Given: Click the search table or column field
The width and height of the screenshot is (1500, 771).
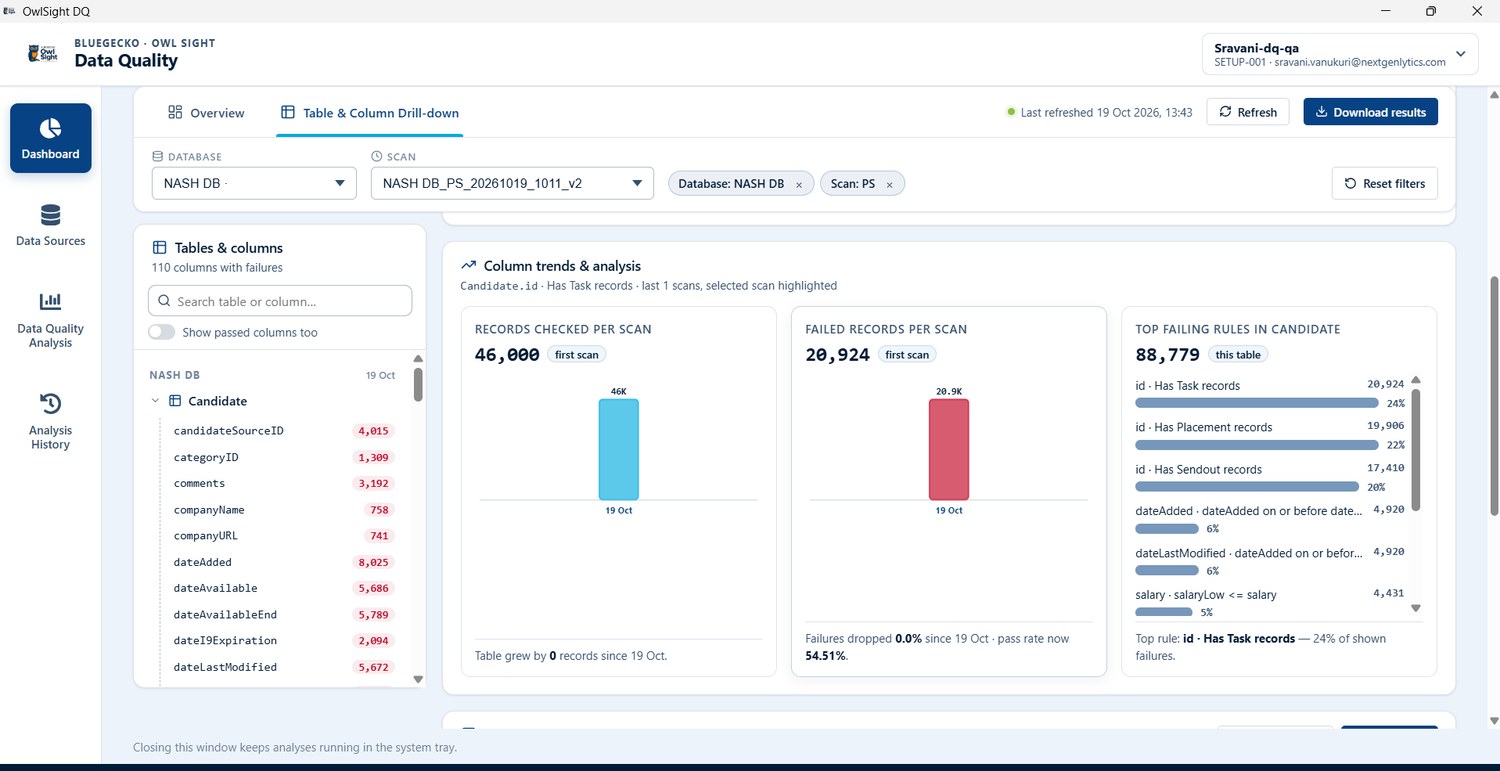Looking at the screenshot, I should click(x=280, y=301).
